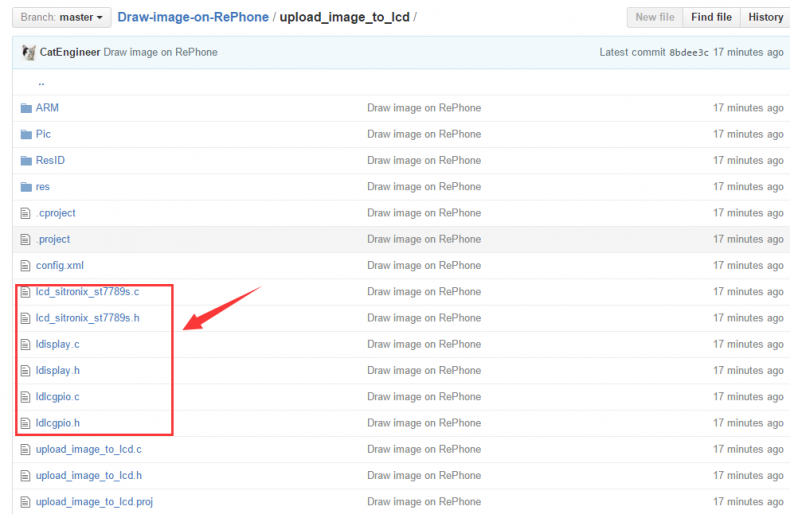This screenshot has height=514, width=790.
Task: Open the commit message in the ARM row
Action: click(x=424, y=108)
